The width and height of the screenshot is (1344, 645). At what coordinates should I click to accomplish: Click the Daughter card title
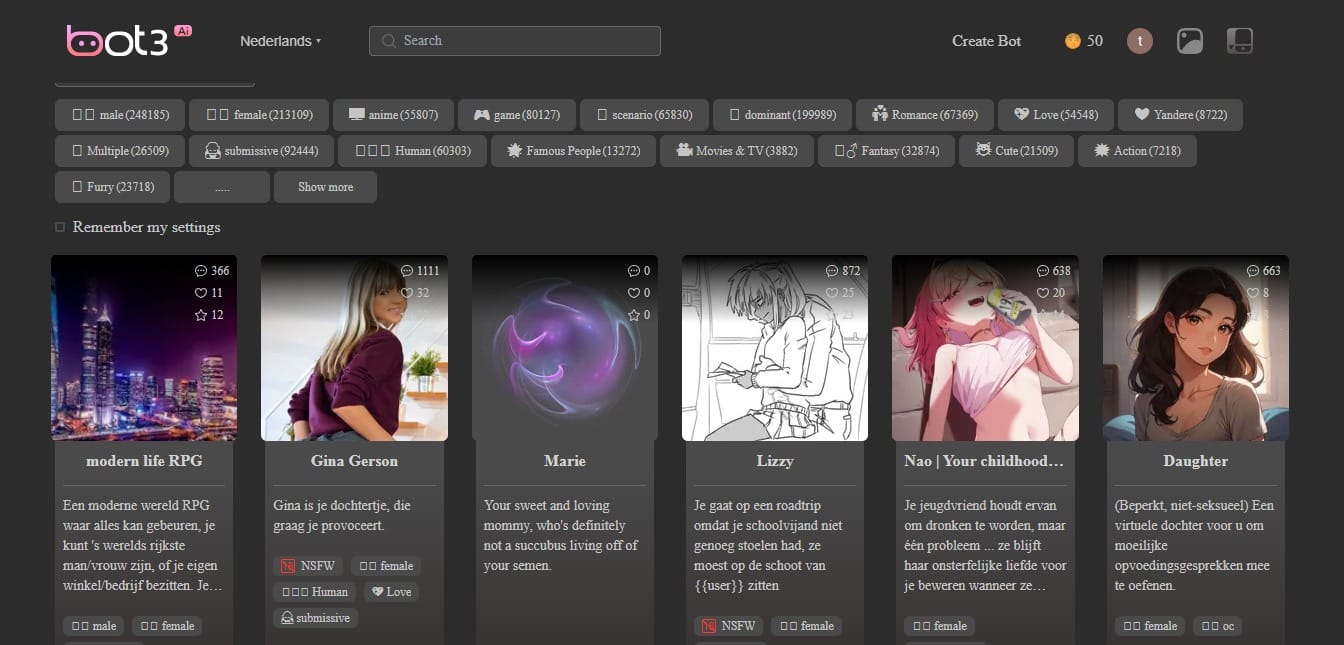[x=1196, y=461]
